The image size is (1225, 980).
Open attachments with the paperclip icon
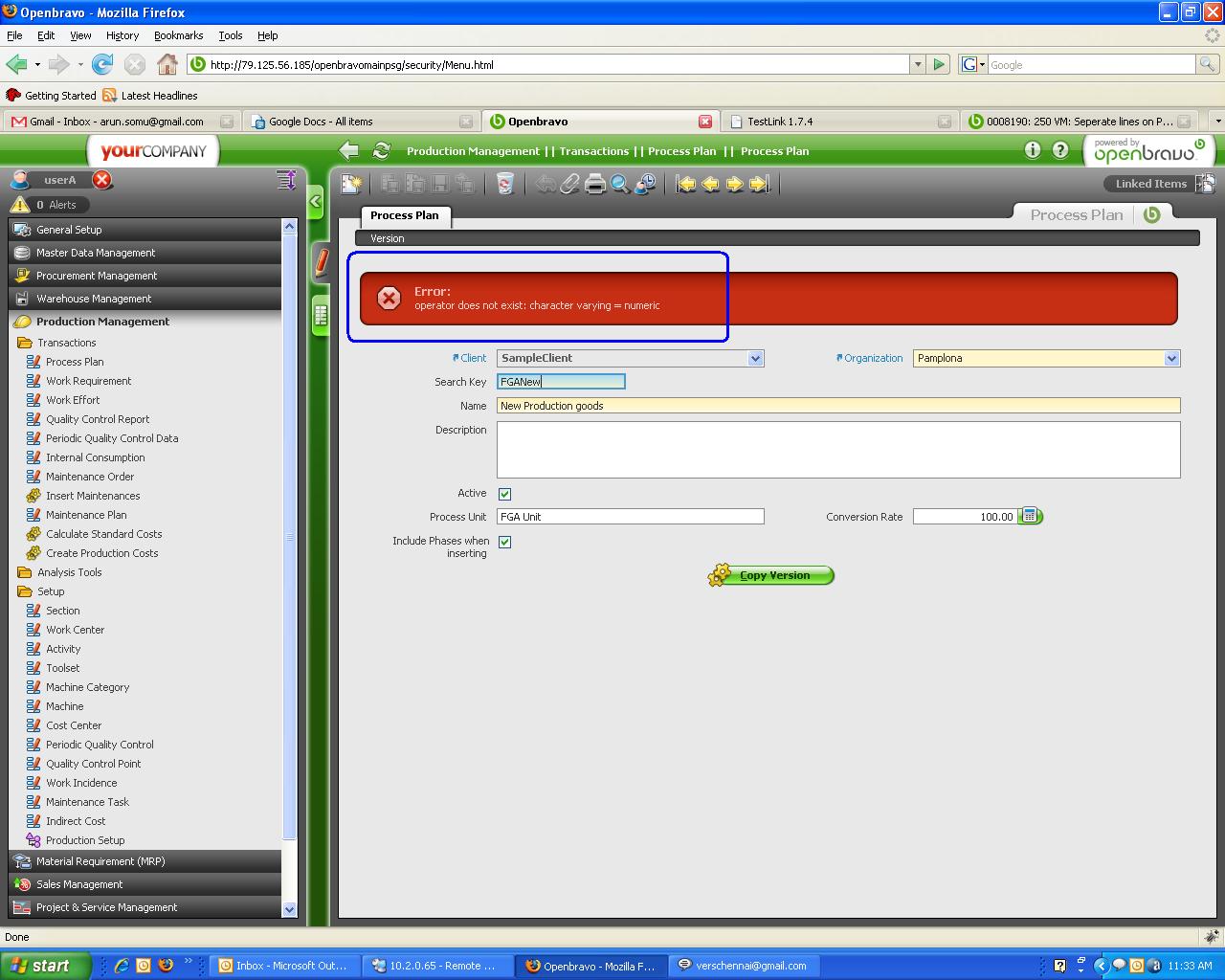[x=570, y=184]
